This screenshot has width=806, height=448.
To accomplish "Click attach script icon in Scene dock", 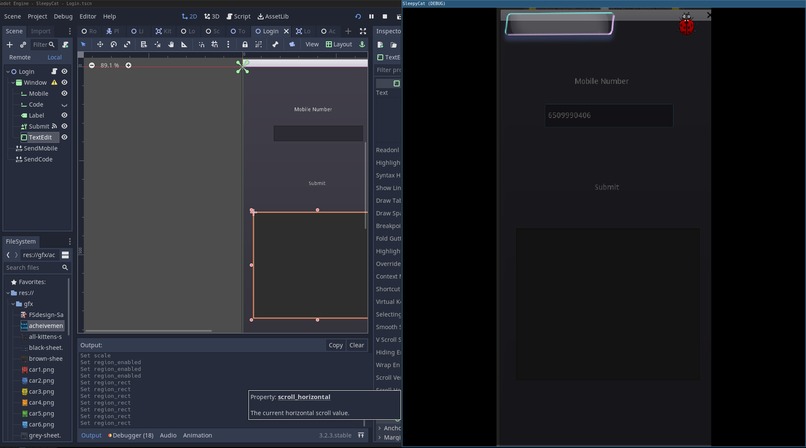I will coord(65,45).
